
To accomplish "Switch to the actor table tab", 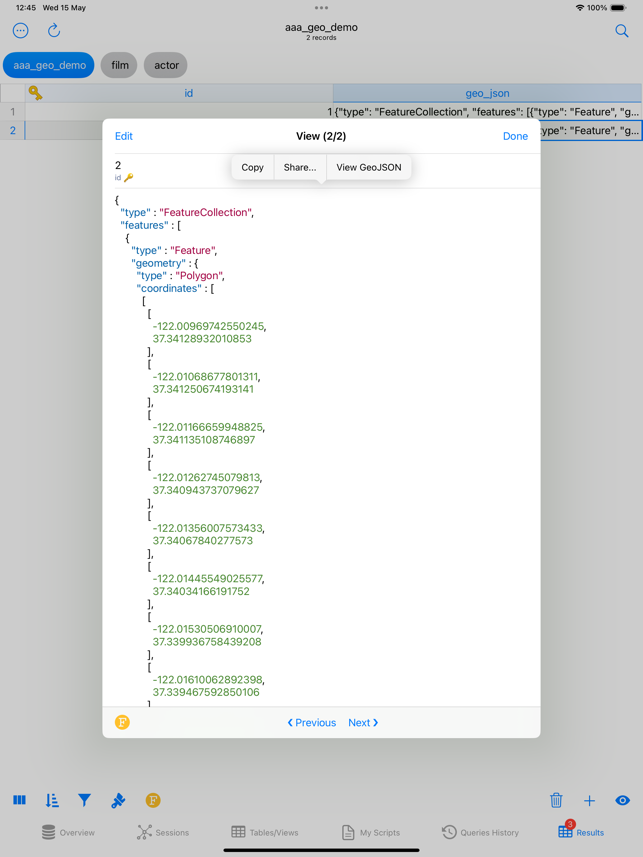I will (166, 65).
